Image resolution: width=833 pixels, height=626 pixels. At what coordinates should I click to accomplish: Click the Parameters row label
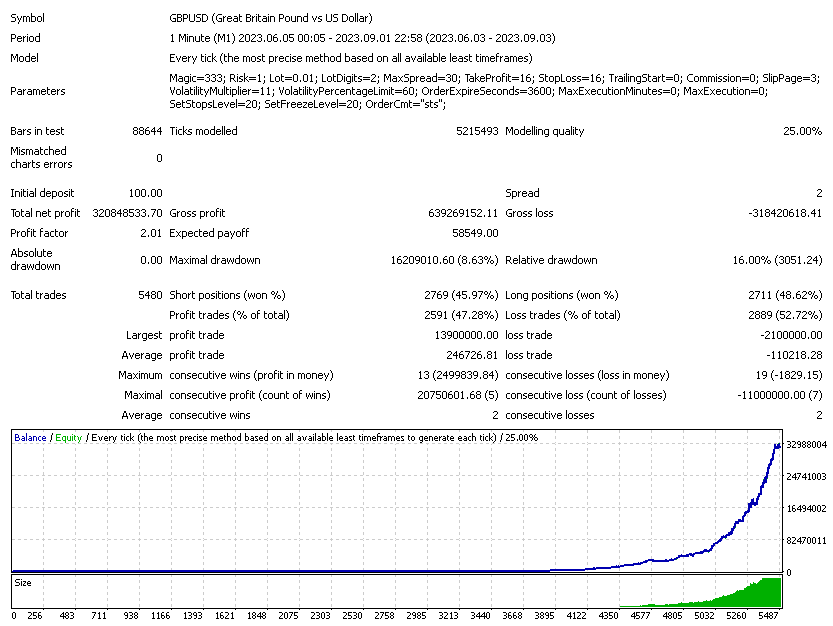[38, 91]
